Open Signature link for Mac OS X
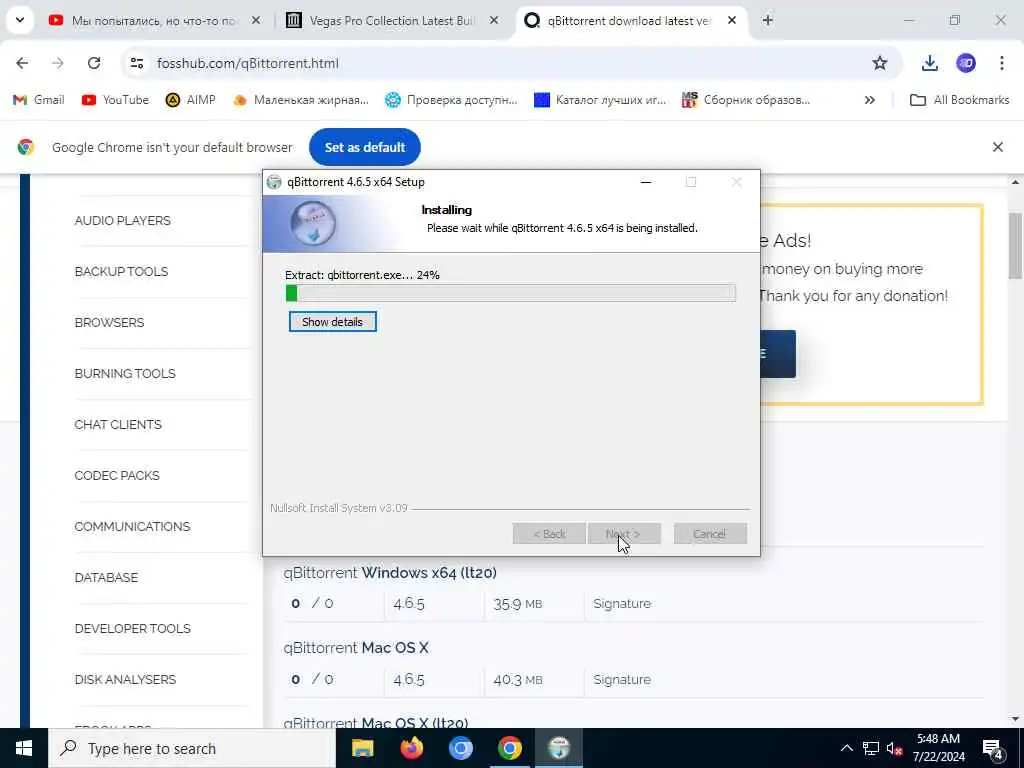This screenshot has width=1024, height=768. coord(622,679)
